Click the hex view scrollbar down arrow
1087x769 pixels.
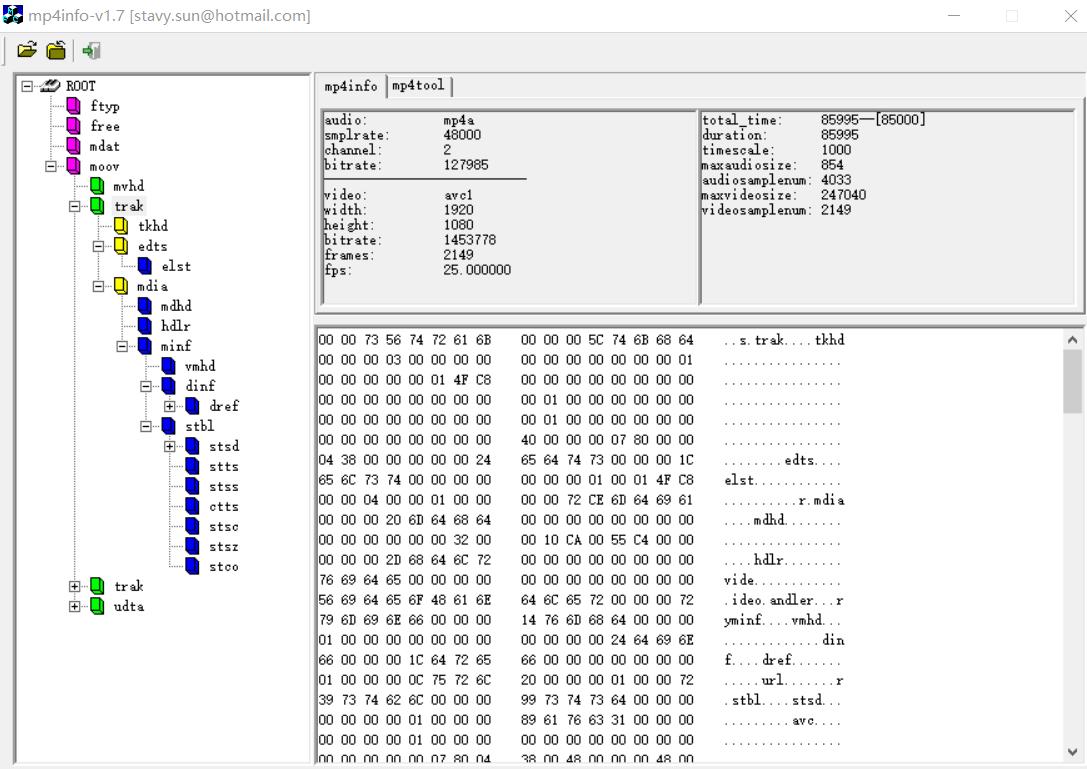coord(1072,752)
